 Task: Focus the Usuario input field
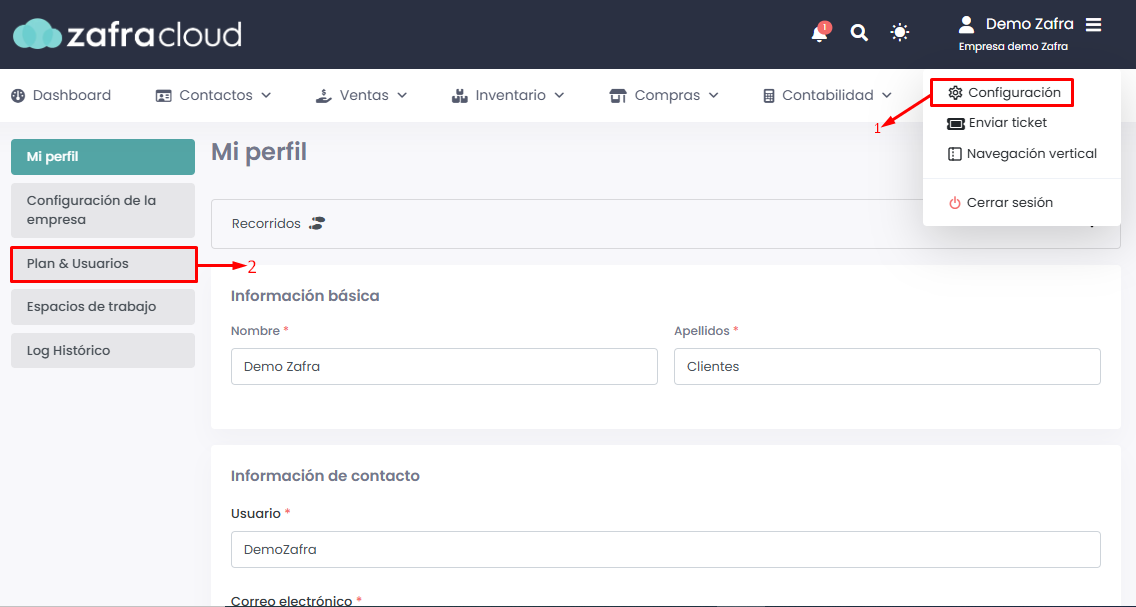point(665,550)
